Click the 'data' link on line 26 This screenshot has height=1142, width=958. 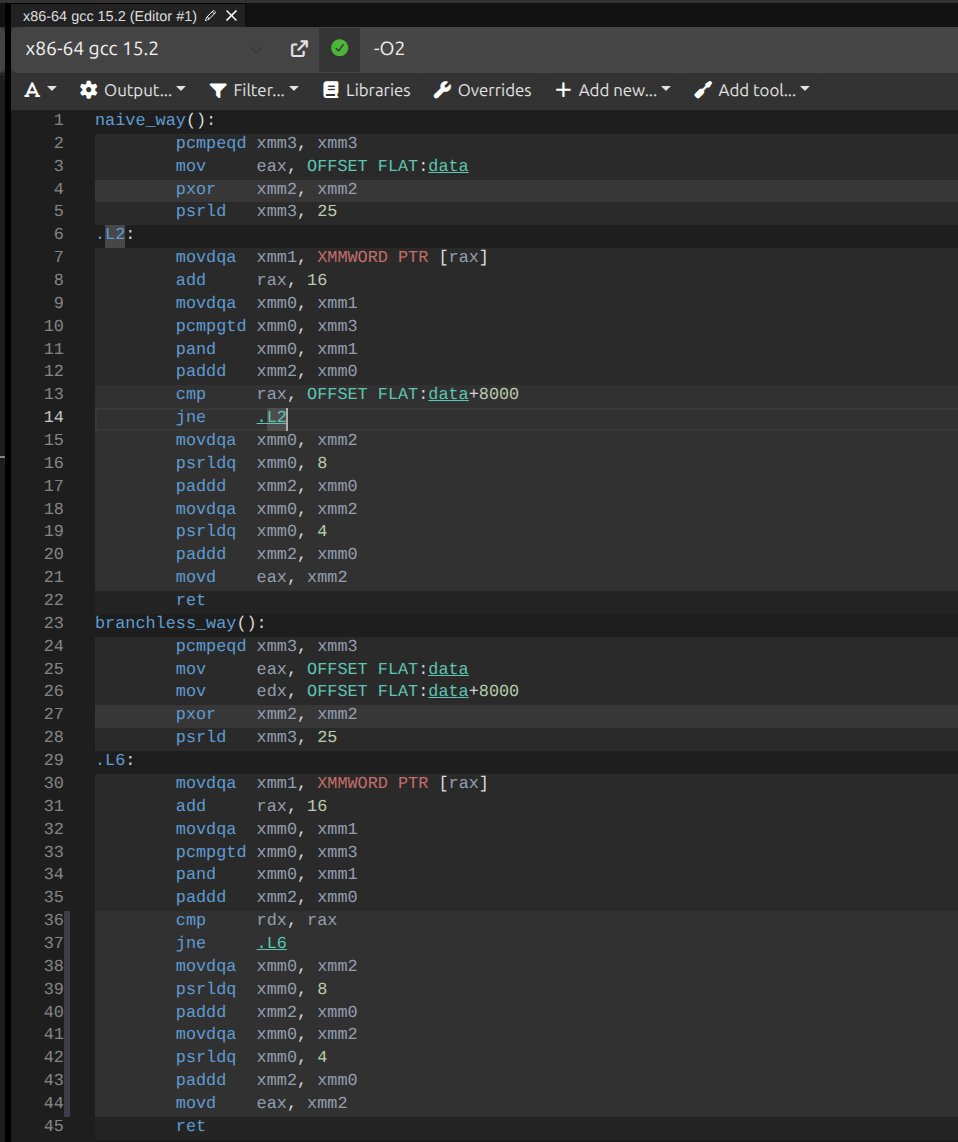tap(448, 691)
